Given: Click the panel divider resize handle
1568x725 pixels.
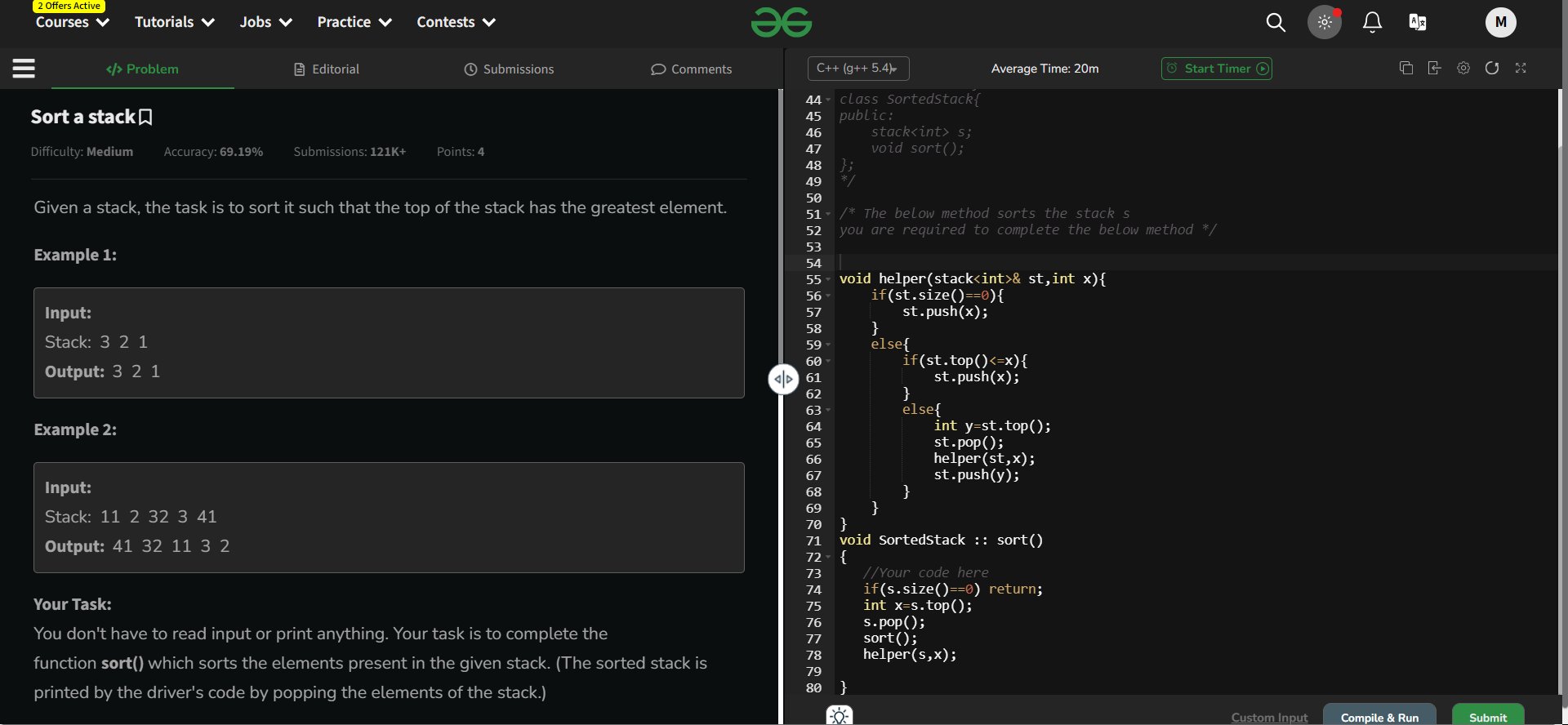Looking at the screenshot, I should click(783, 379).
